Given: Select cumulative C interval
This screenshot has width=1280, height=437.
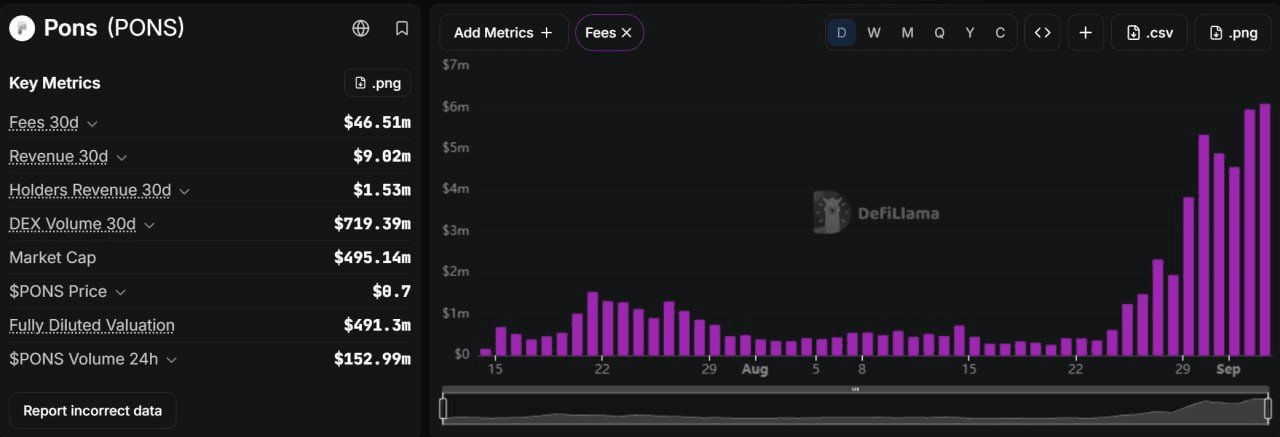Looking at the screenshot, I should coord(1000,33).
